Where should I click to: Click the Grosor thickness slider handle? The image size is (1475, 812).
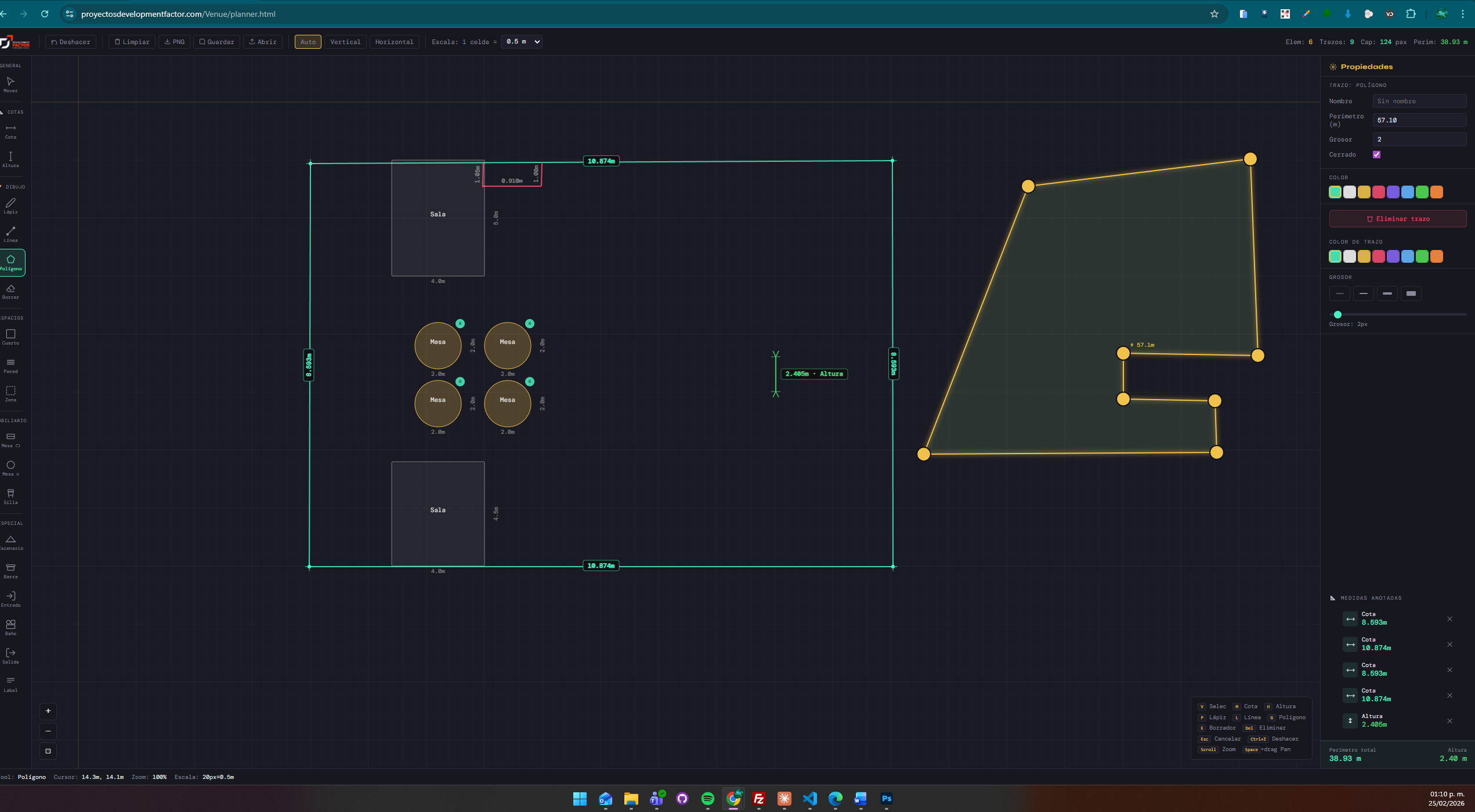(x=1337, y=314)
